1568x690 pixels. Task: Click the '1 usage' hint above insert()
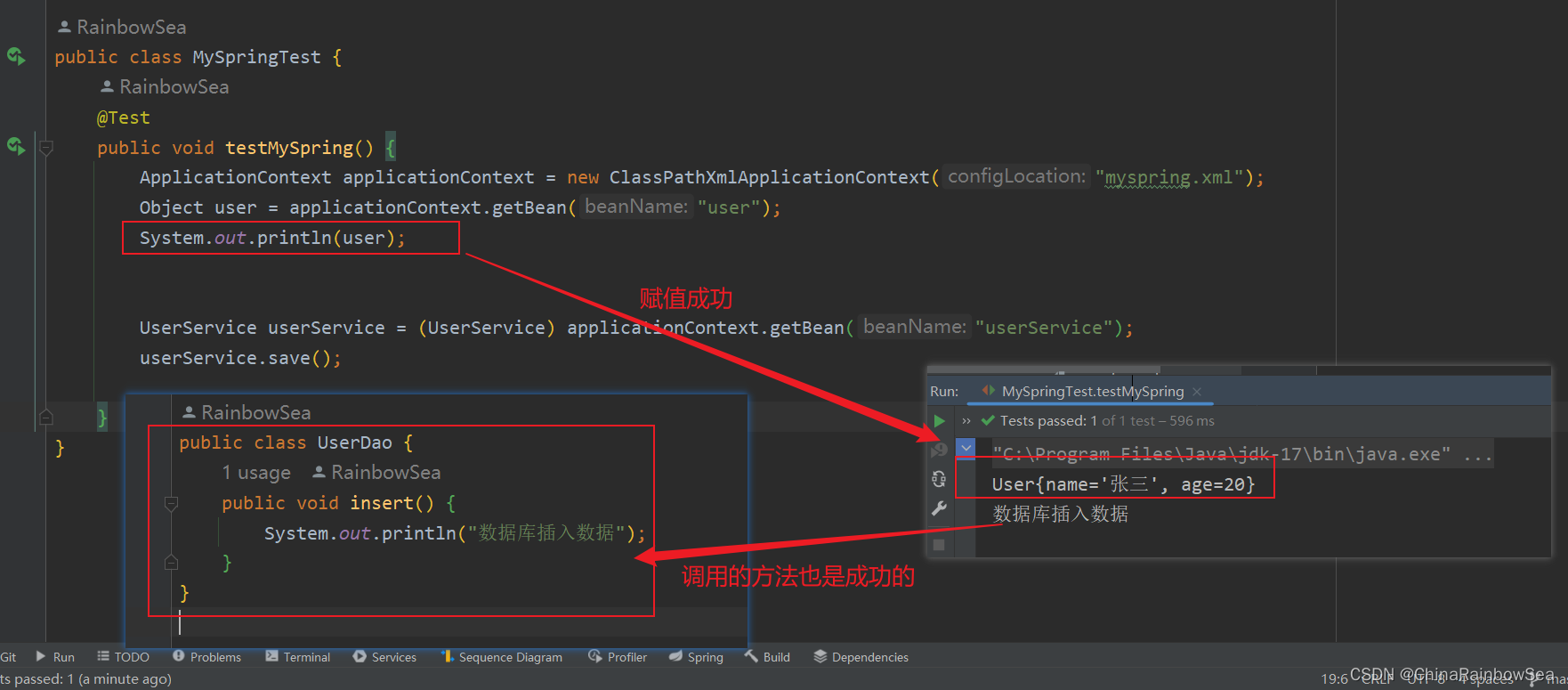[256, 473]
